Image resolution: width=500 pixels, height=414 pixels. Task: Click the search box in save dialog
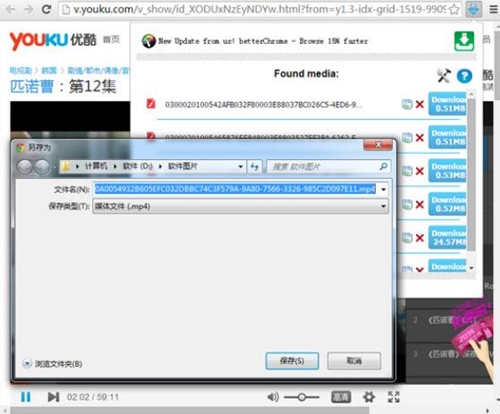tap(329, 166)
